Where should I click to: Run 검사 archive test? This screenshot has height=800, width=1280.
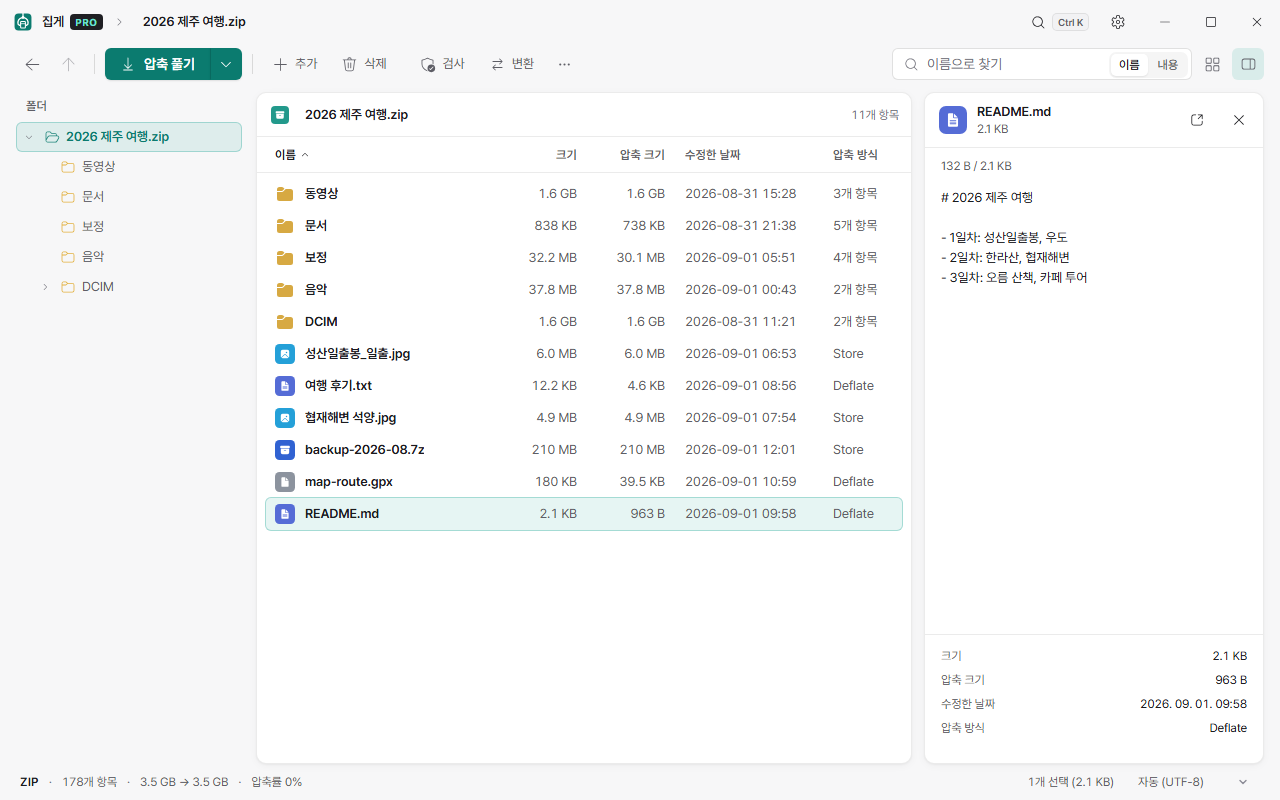[442, 64]
